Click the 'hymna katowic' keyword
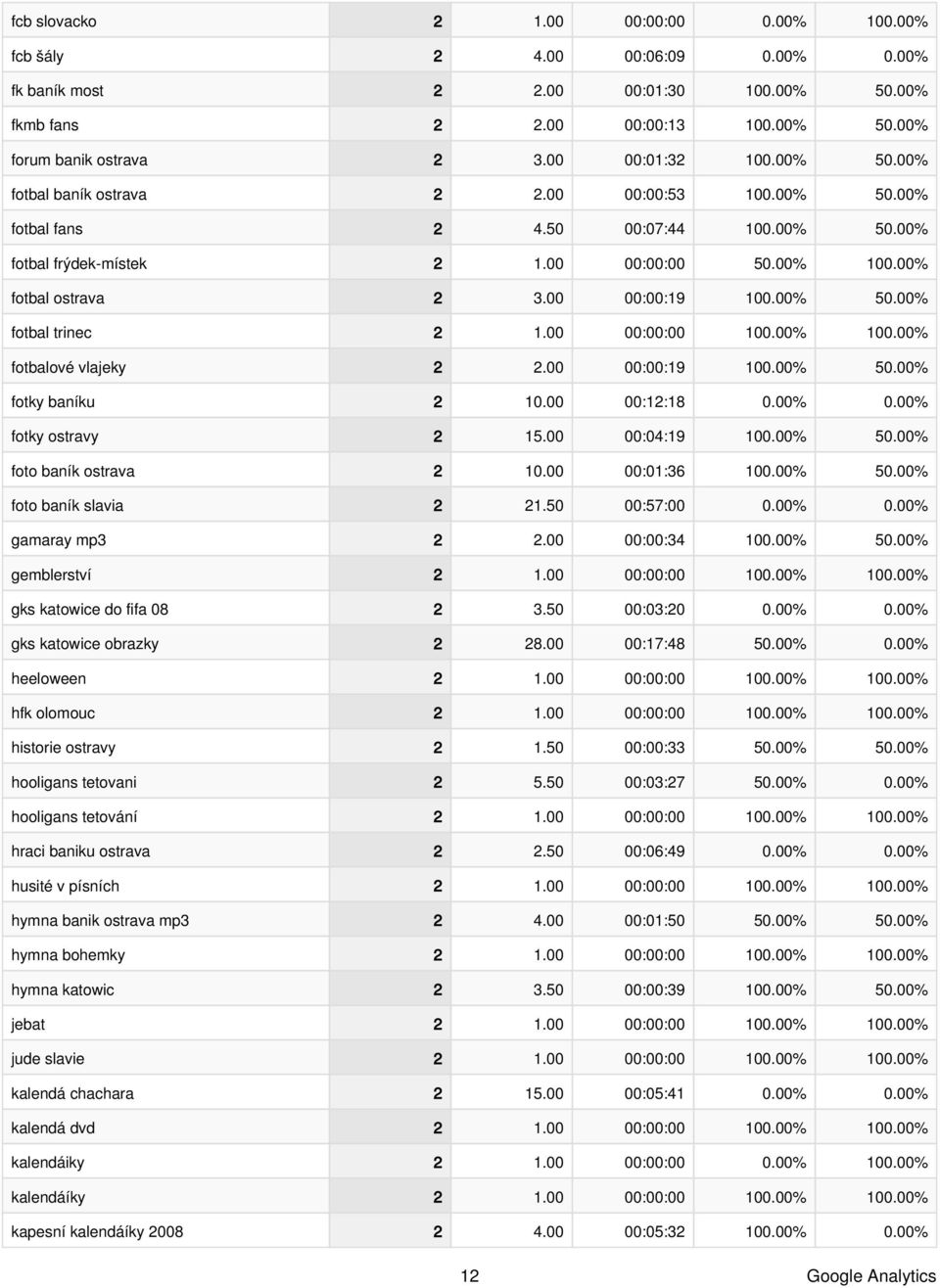 (x=63, y=989)
